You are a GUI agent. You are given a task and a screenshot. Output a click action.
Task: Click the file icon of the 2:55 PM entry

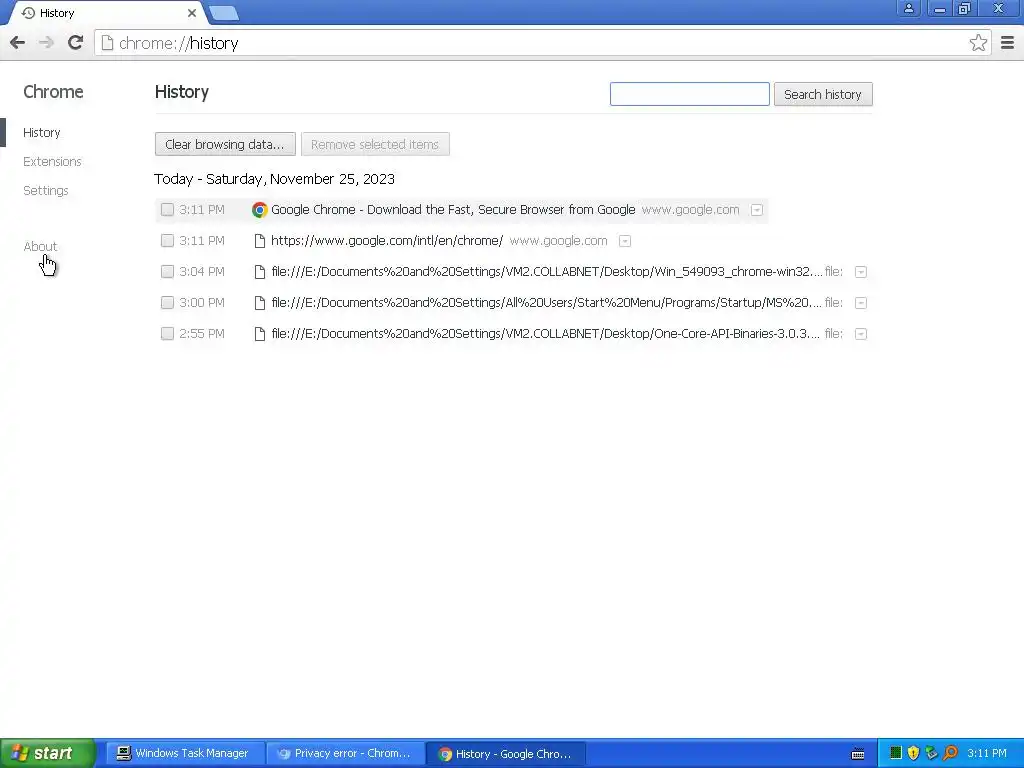(260, 334)
